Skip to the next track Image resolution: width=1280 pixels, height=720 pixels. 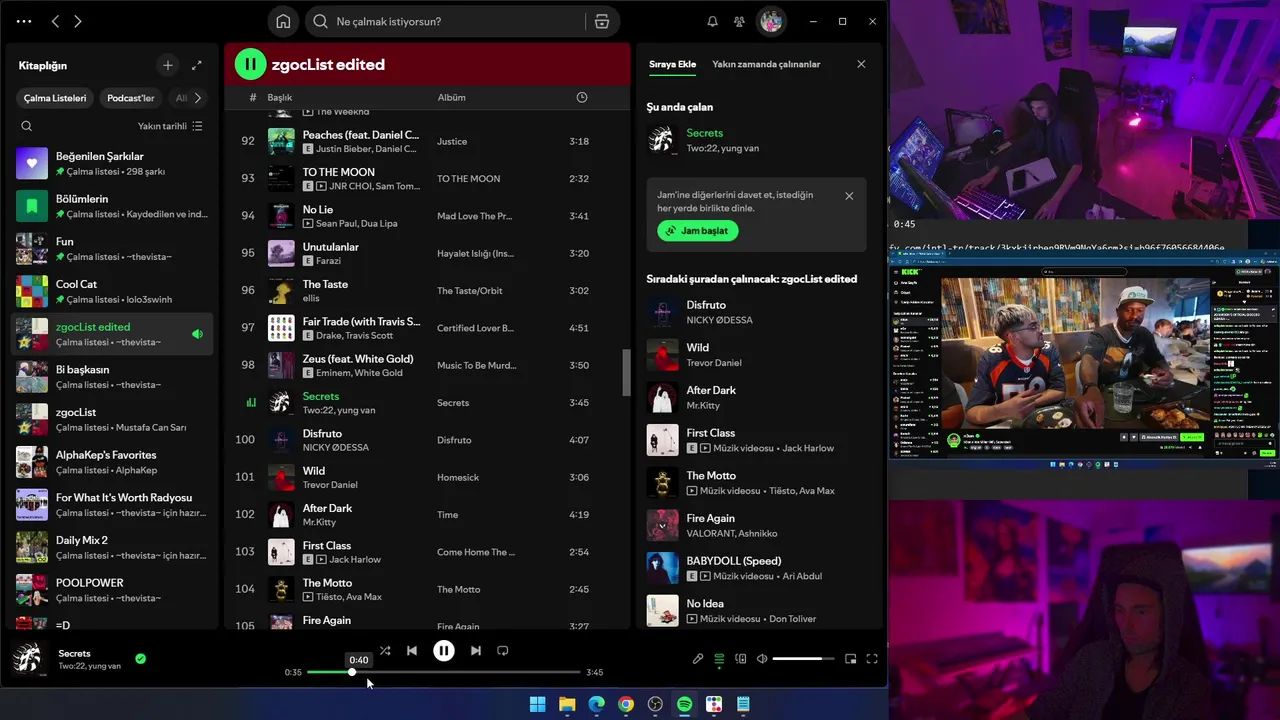pos(476,650)
